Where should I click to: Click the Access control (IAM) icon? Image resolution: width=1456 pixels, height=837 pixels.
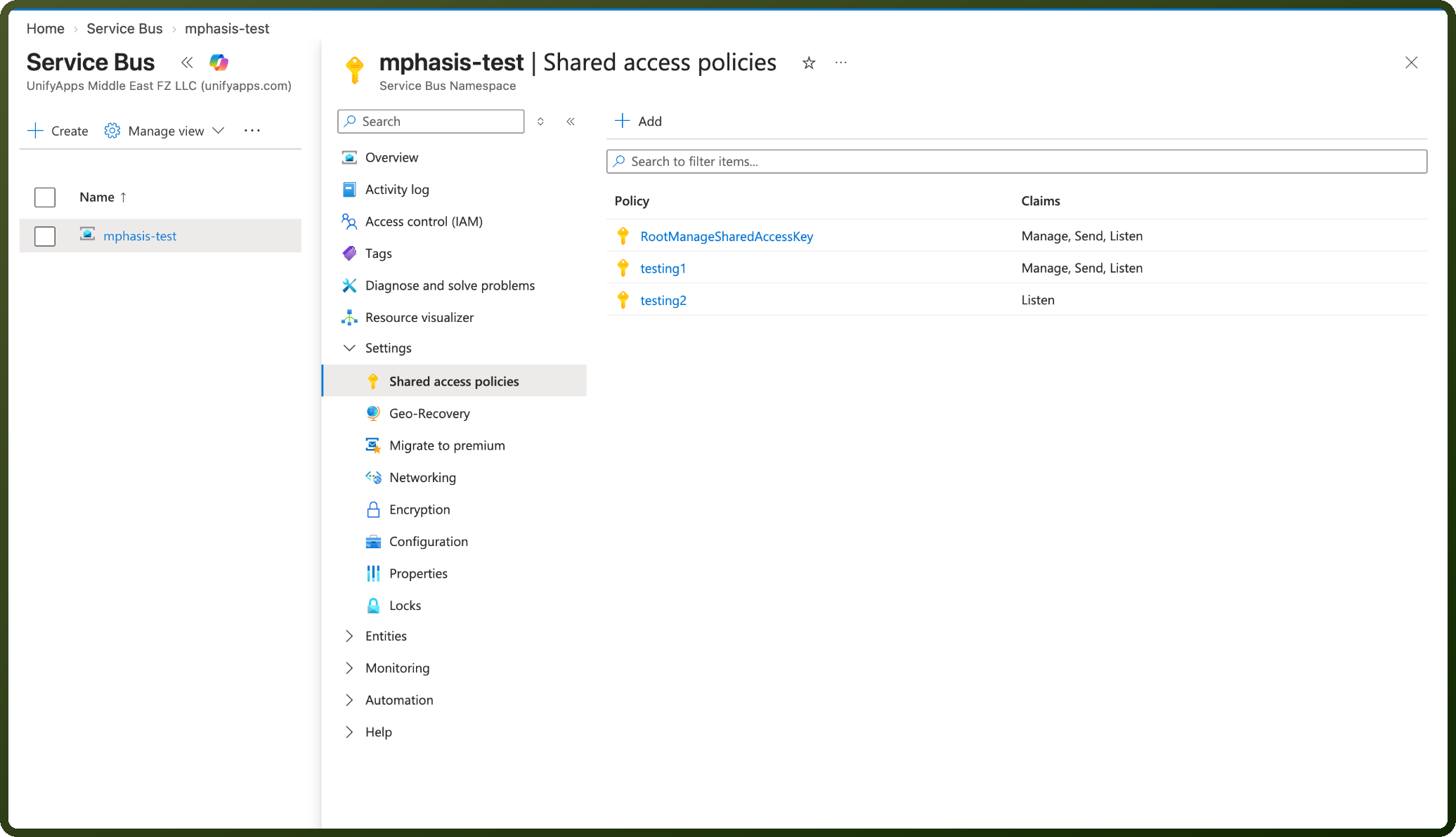coord(349,221)
